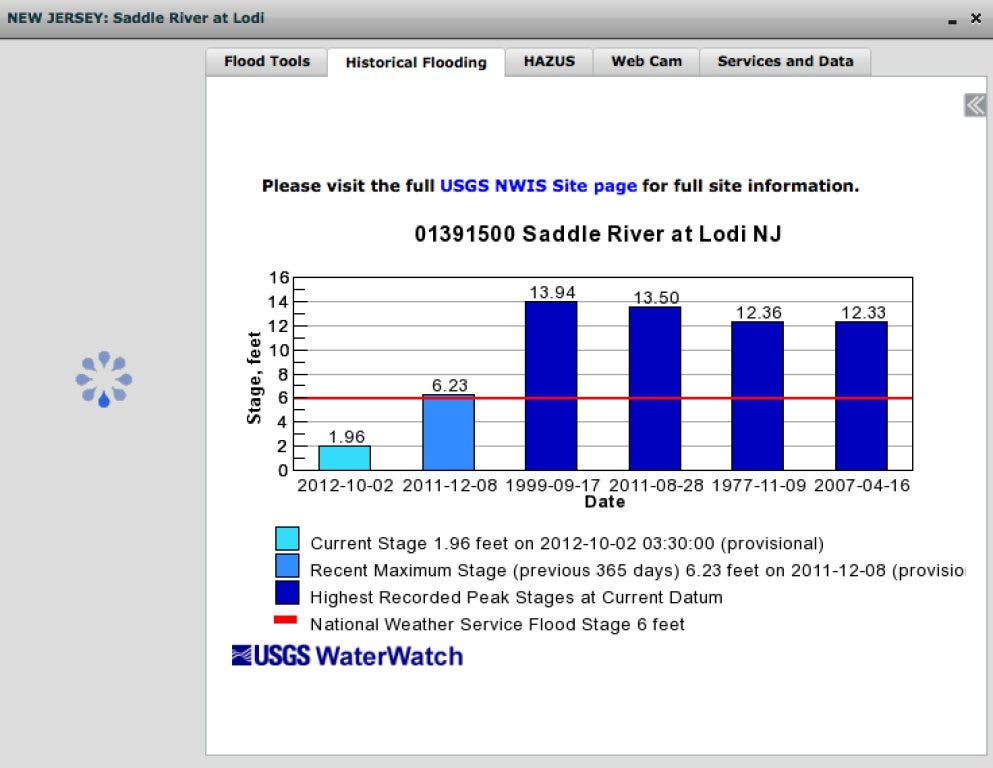The height and width of the screenshot is (768, 993).
Task: Select the Historical Flooding tab
Action: pos(416,63)
